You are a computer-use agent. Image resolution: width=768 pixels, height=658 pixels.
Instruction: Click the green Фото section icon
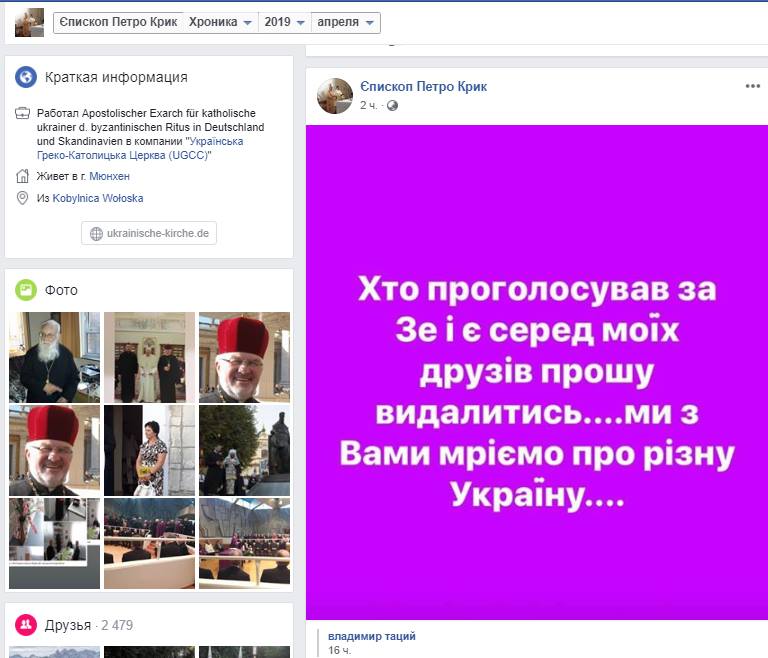click(26, 290)
